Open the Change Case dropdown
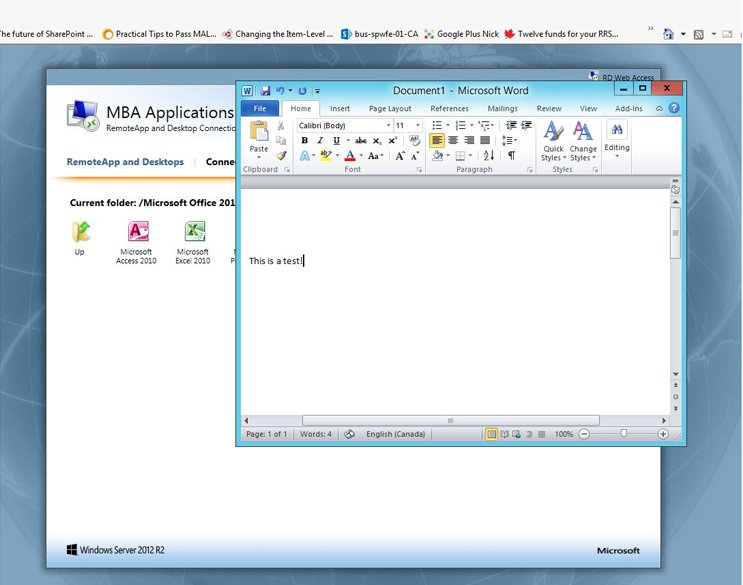The image size is (743, 585). [x=375, y=156]
